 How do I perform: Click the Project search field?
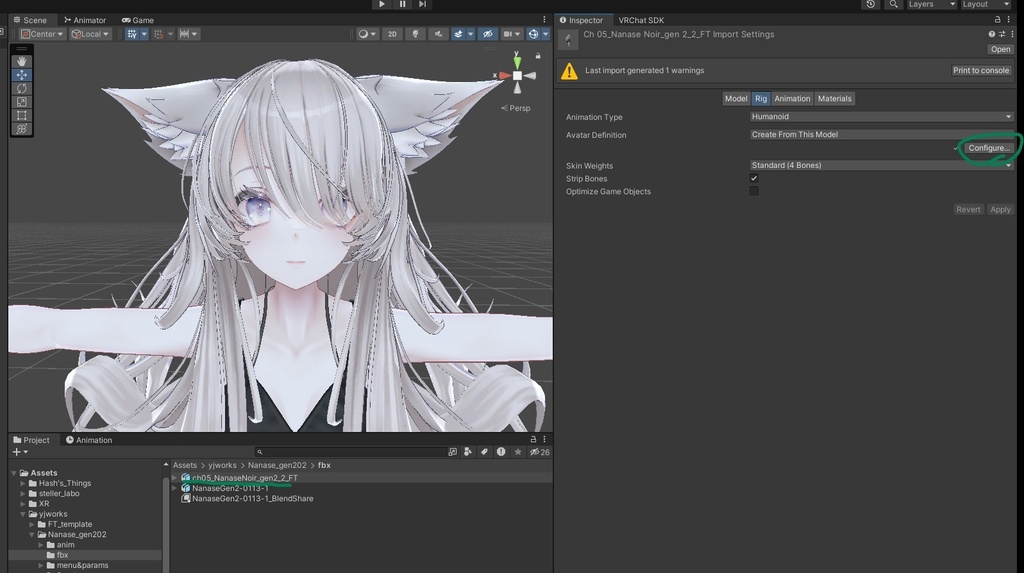(x=350, y=451)
